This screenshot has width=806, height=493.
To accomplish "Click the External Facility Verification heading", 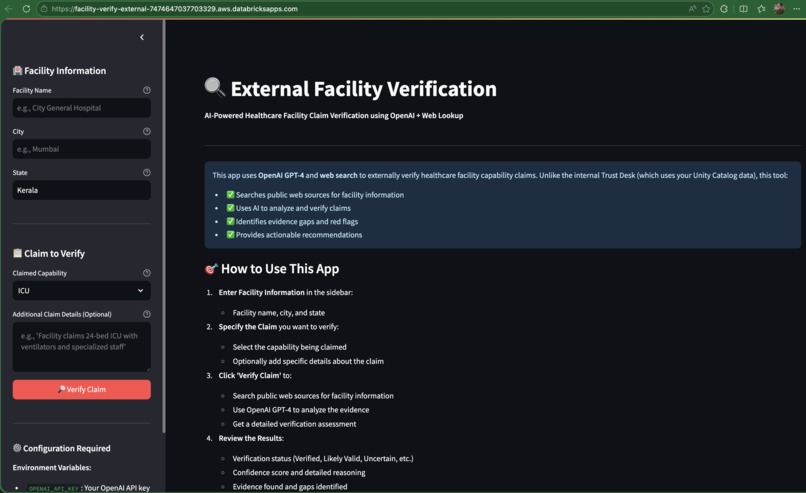I will coord(363,89).
